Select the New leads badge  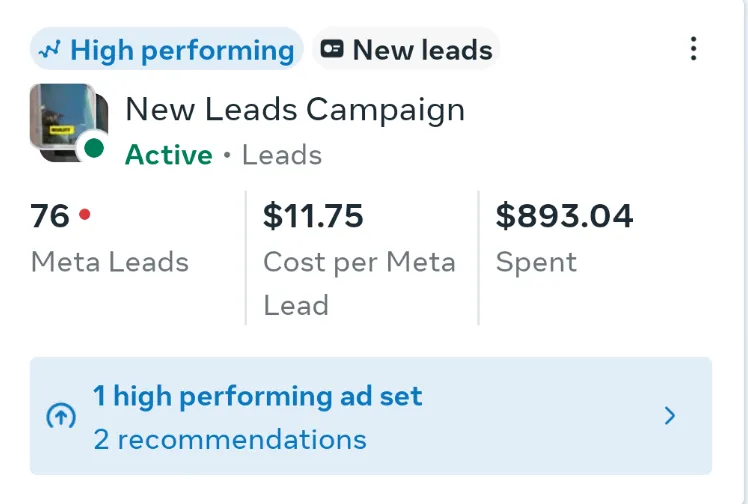pyautogui.click(x=406, y=49)
